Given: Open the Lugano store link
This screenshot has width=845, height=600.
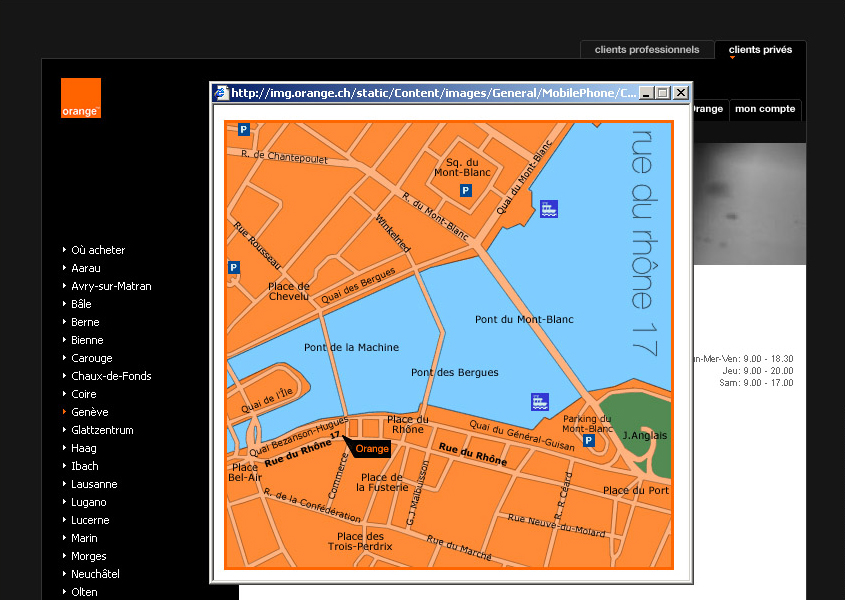Looking at the screenshot, I should point(88,502).
